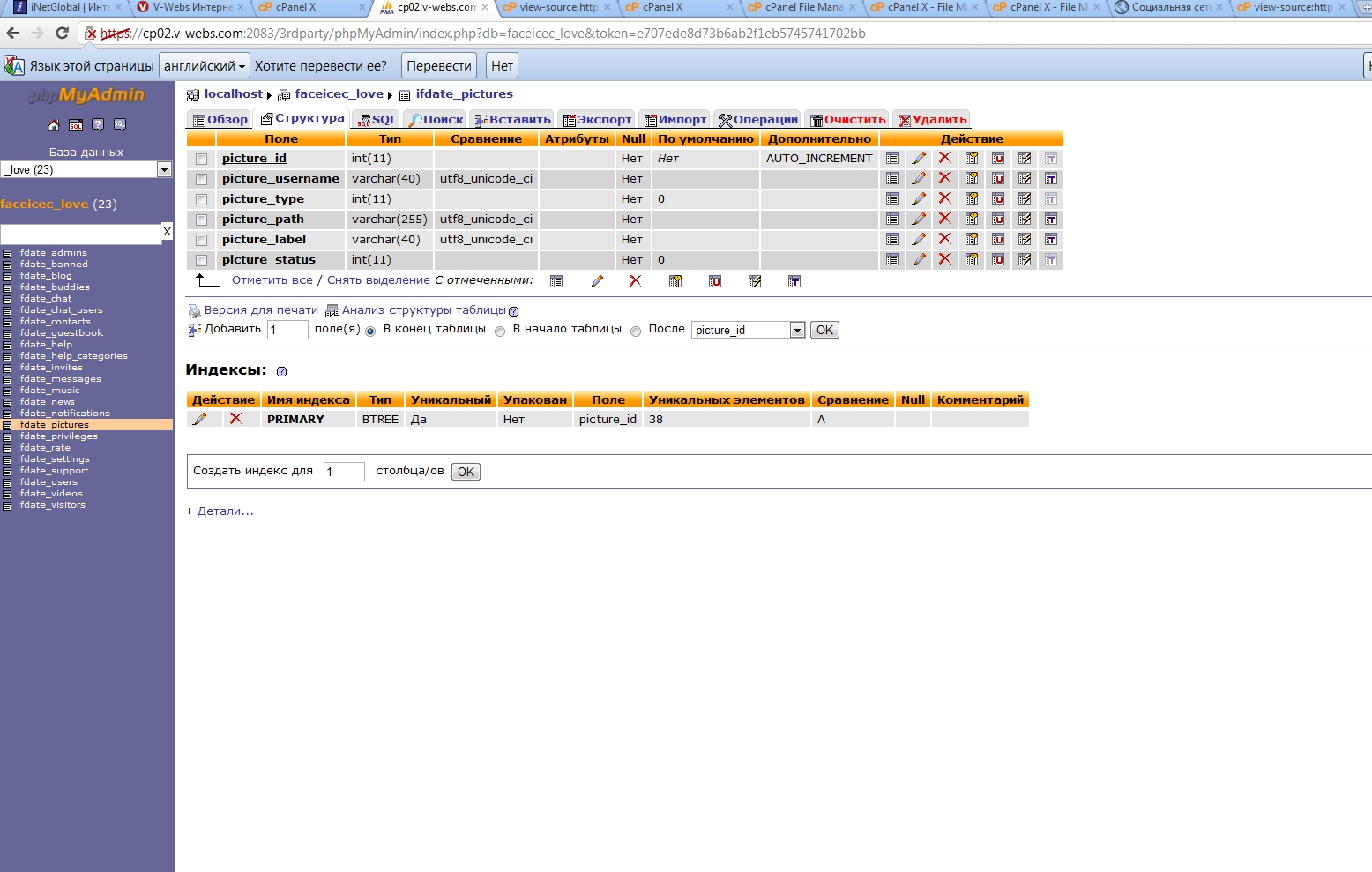Check the picture_label row checkbox
This screenshot has width=1372, height=872.
(201, 241)
